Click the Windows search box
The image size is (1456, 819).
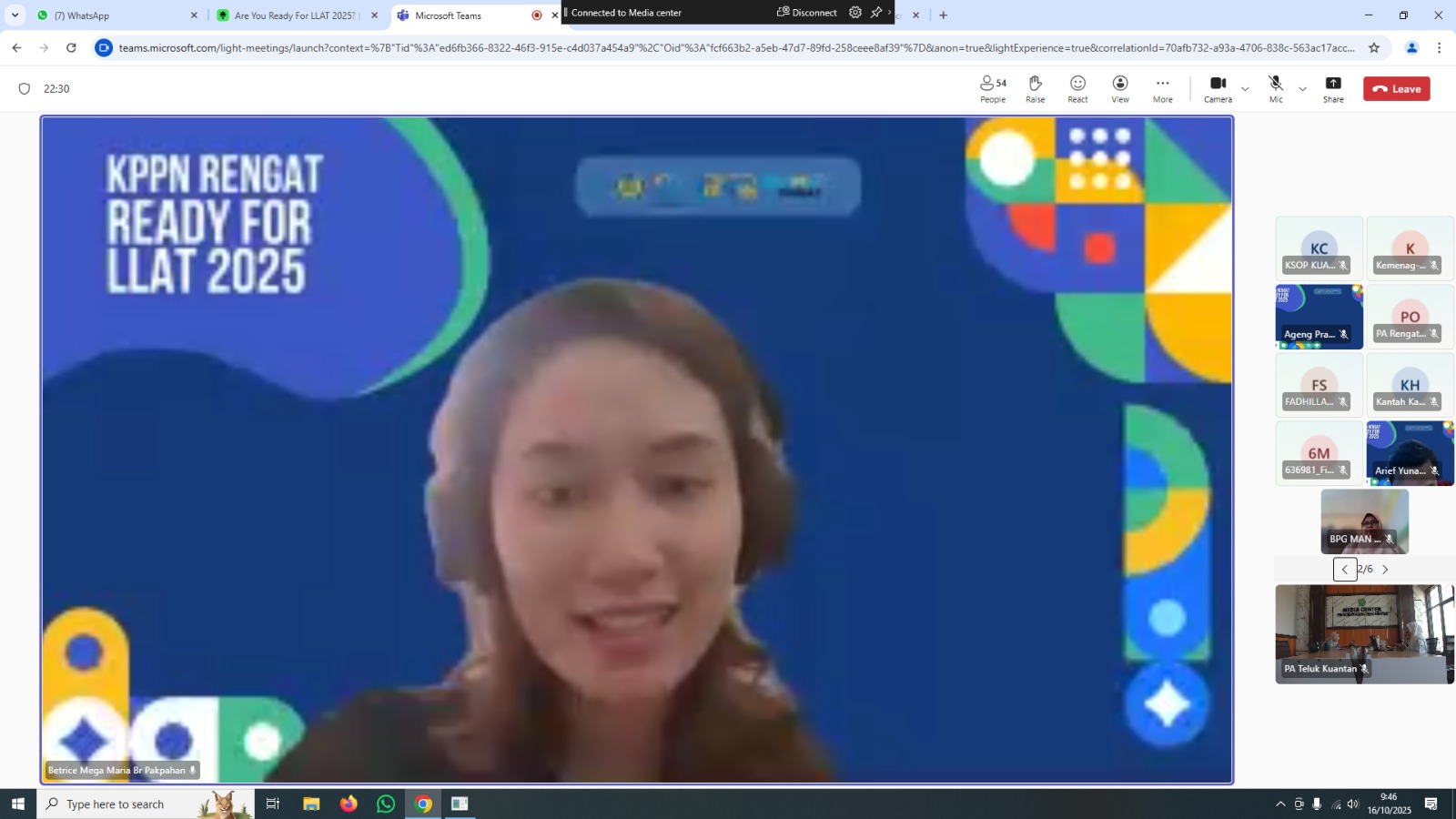146,804
